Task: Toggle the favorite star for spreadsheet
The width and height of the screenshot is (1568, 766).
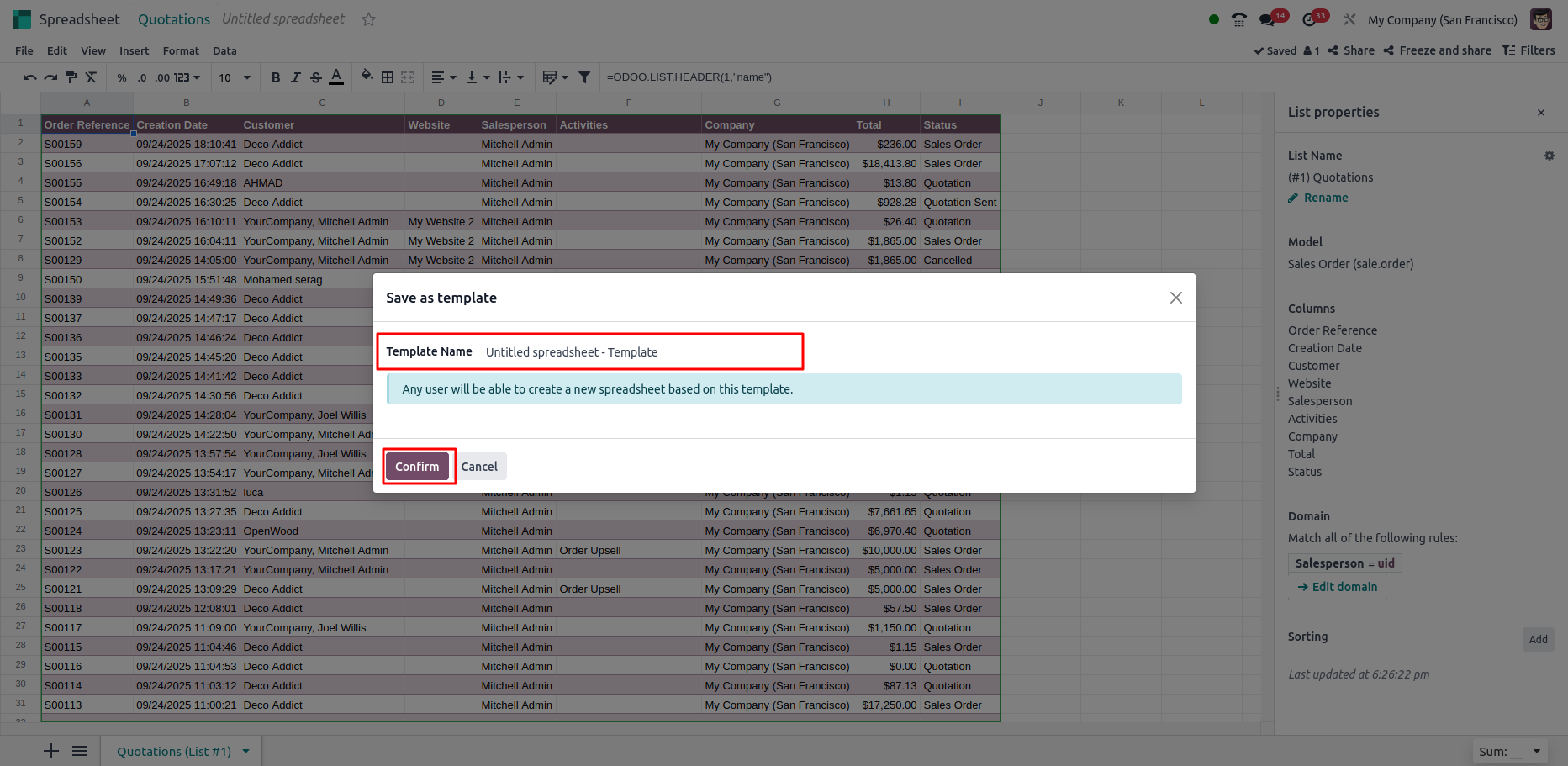Action: tap(368, 19)
